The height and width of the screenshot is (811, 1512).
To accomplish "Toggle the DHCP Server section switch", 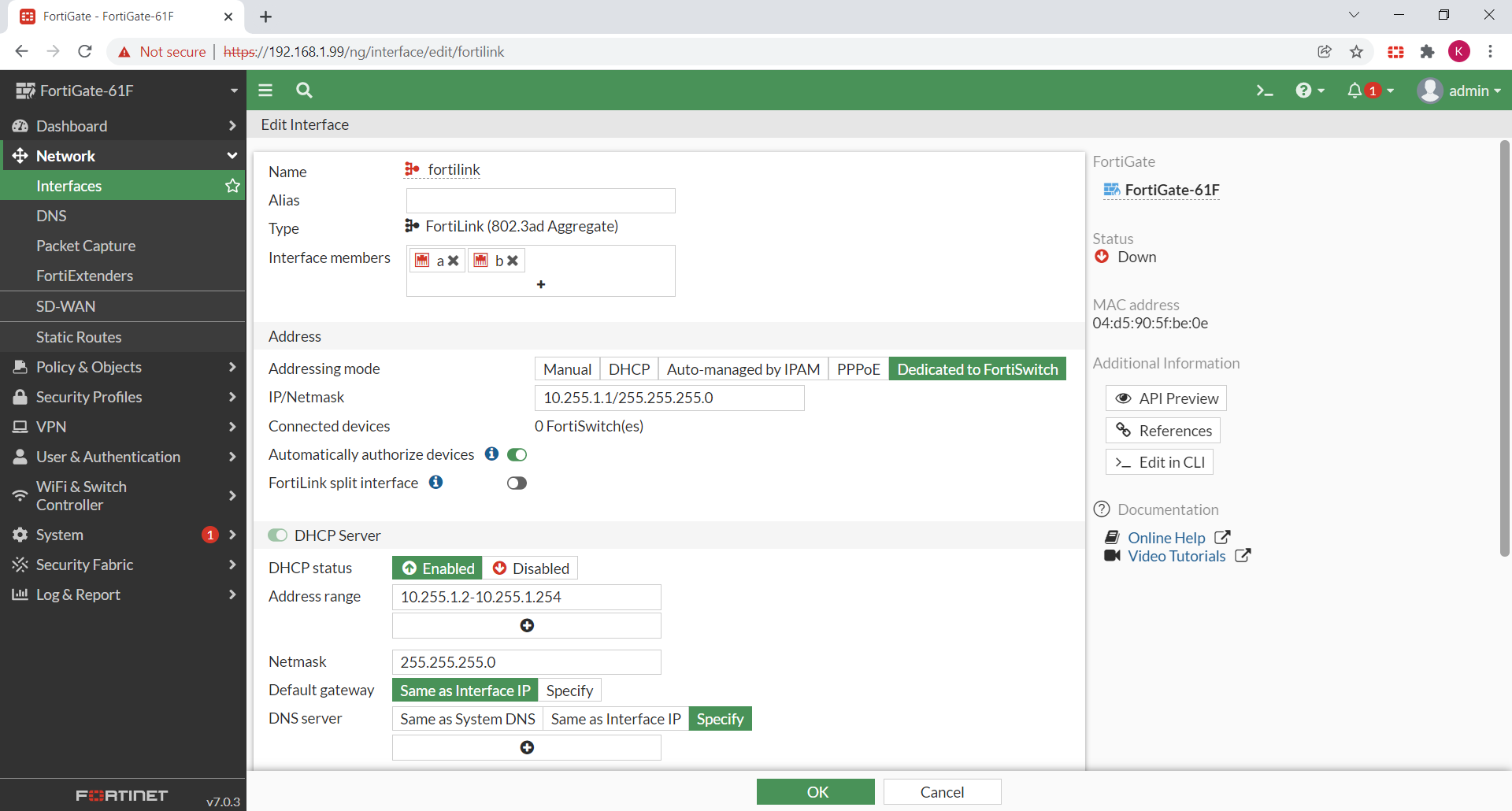I will pyautogui.click(x=278, y=535).
